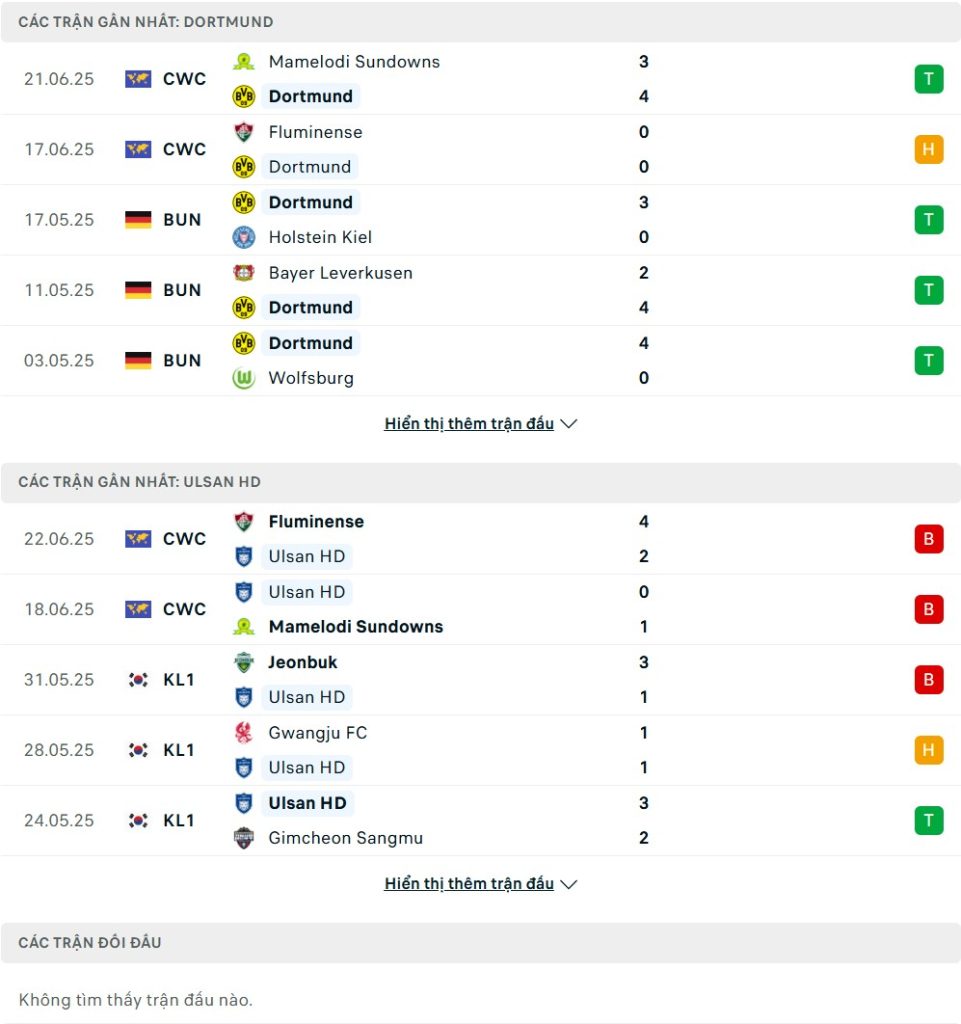
Task: Click the chevron arrow beside Ulsan HD's show-more link
Action: tap(569, 884)
